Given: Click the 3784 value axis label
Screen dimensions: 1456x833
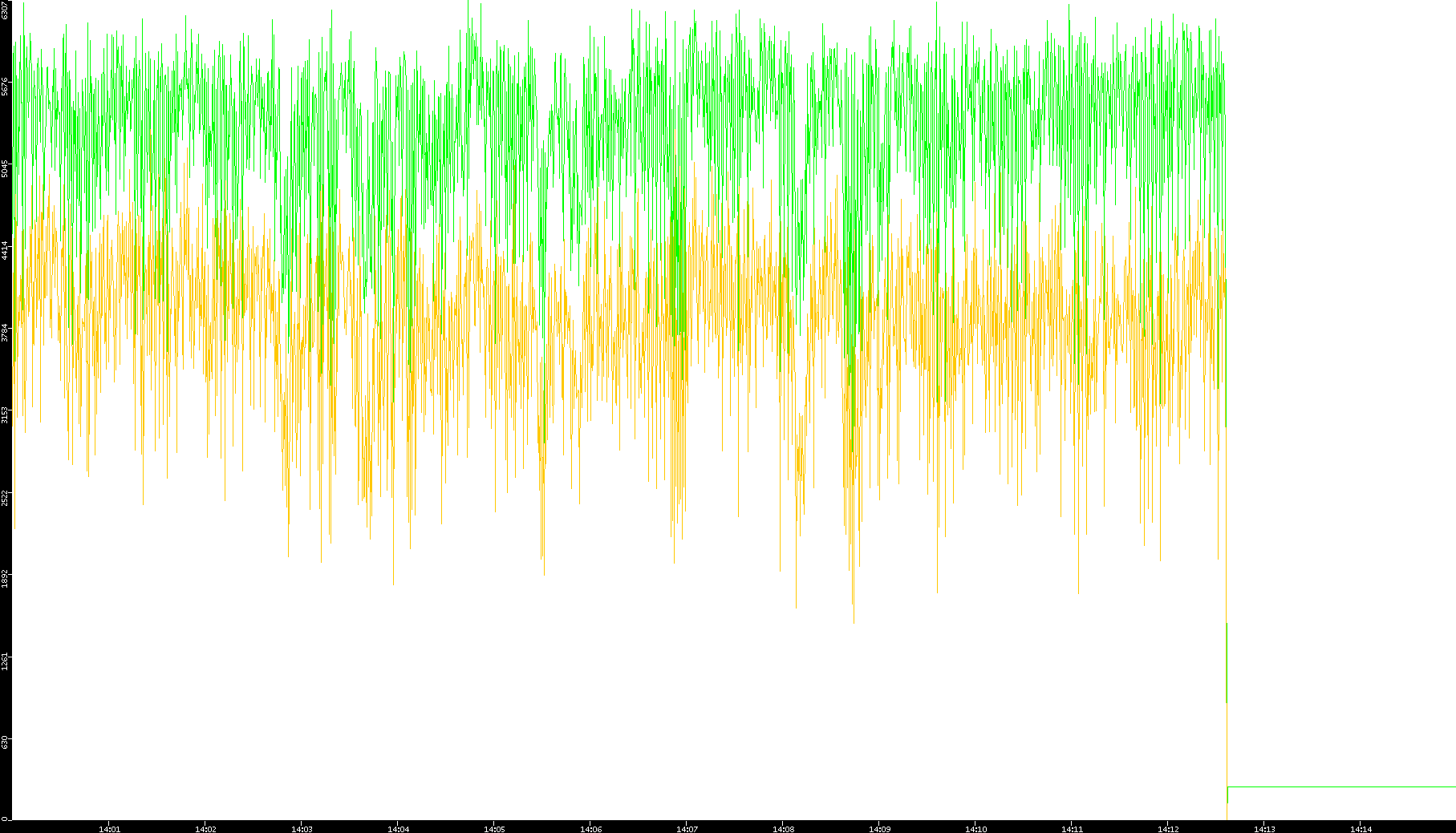Looking at the screenshot, I should coord(5,333).
